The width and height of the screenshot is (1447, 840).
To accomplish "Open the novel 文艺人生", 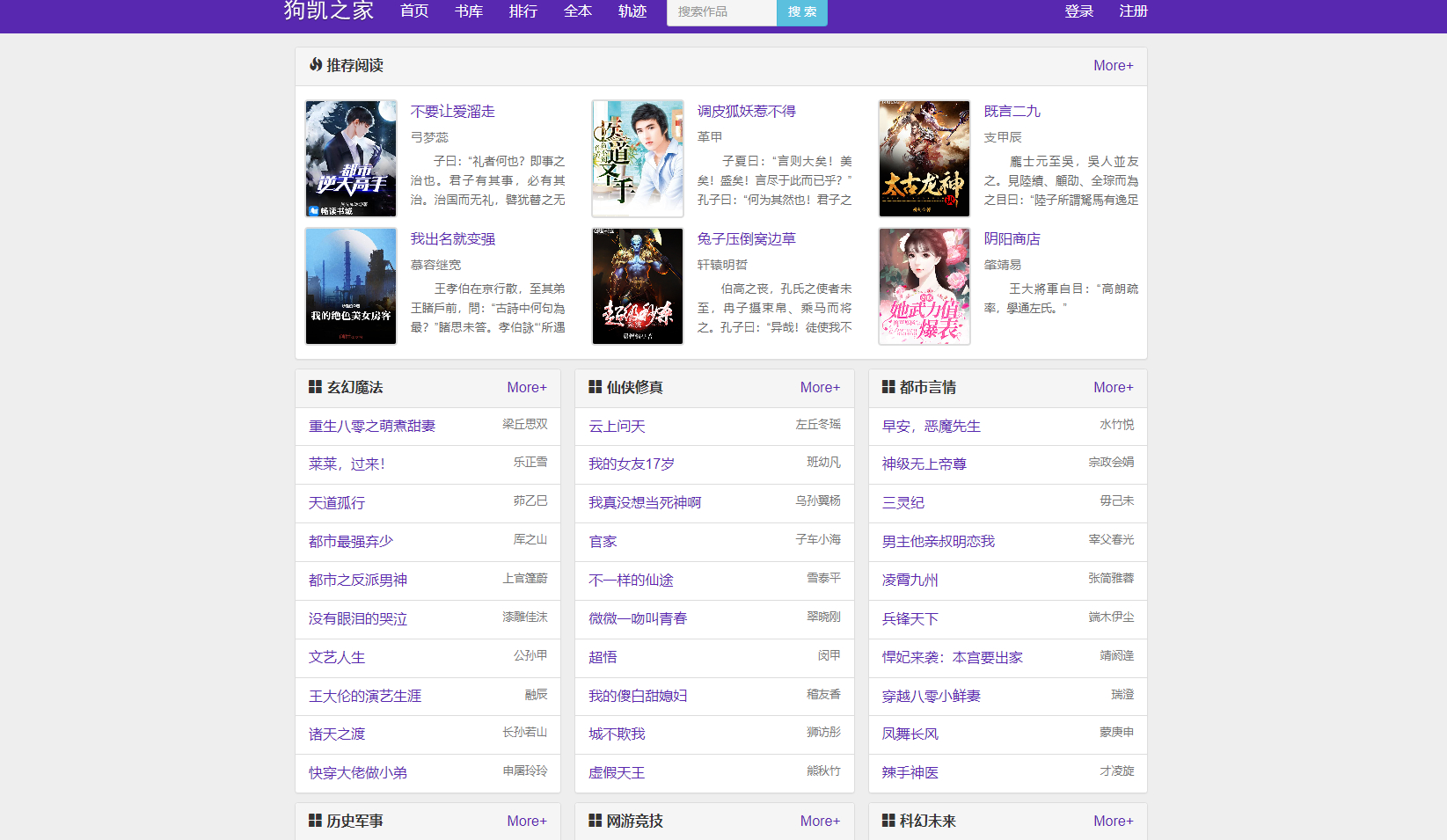I will pos(337,658).
